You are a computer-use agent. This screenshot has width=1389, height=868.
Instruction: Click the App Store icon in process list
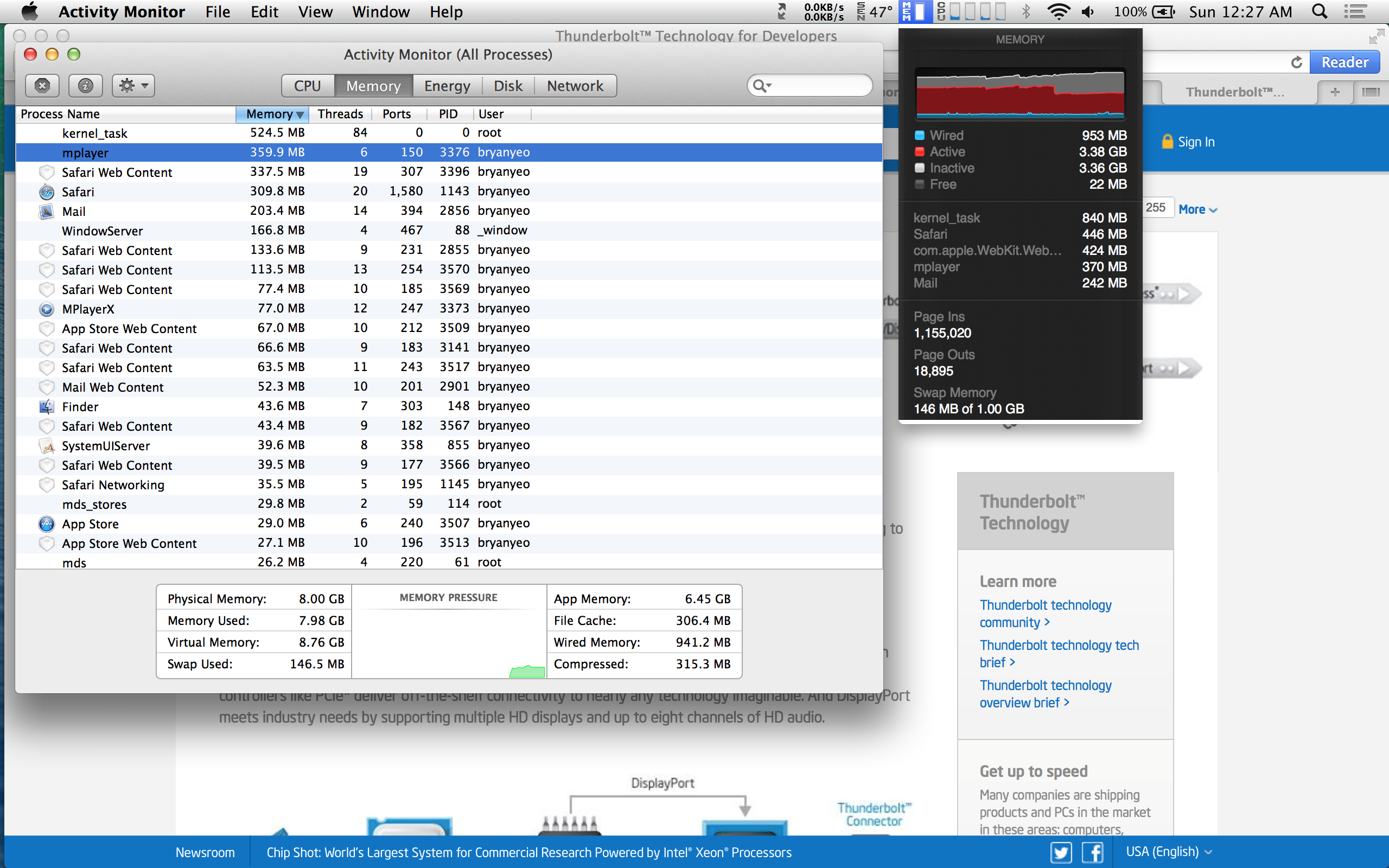tap(47, 524)
